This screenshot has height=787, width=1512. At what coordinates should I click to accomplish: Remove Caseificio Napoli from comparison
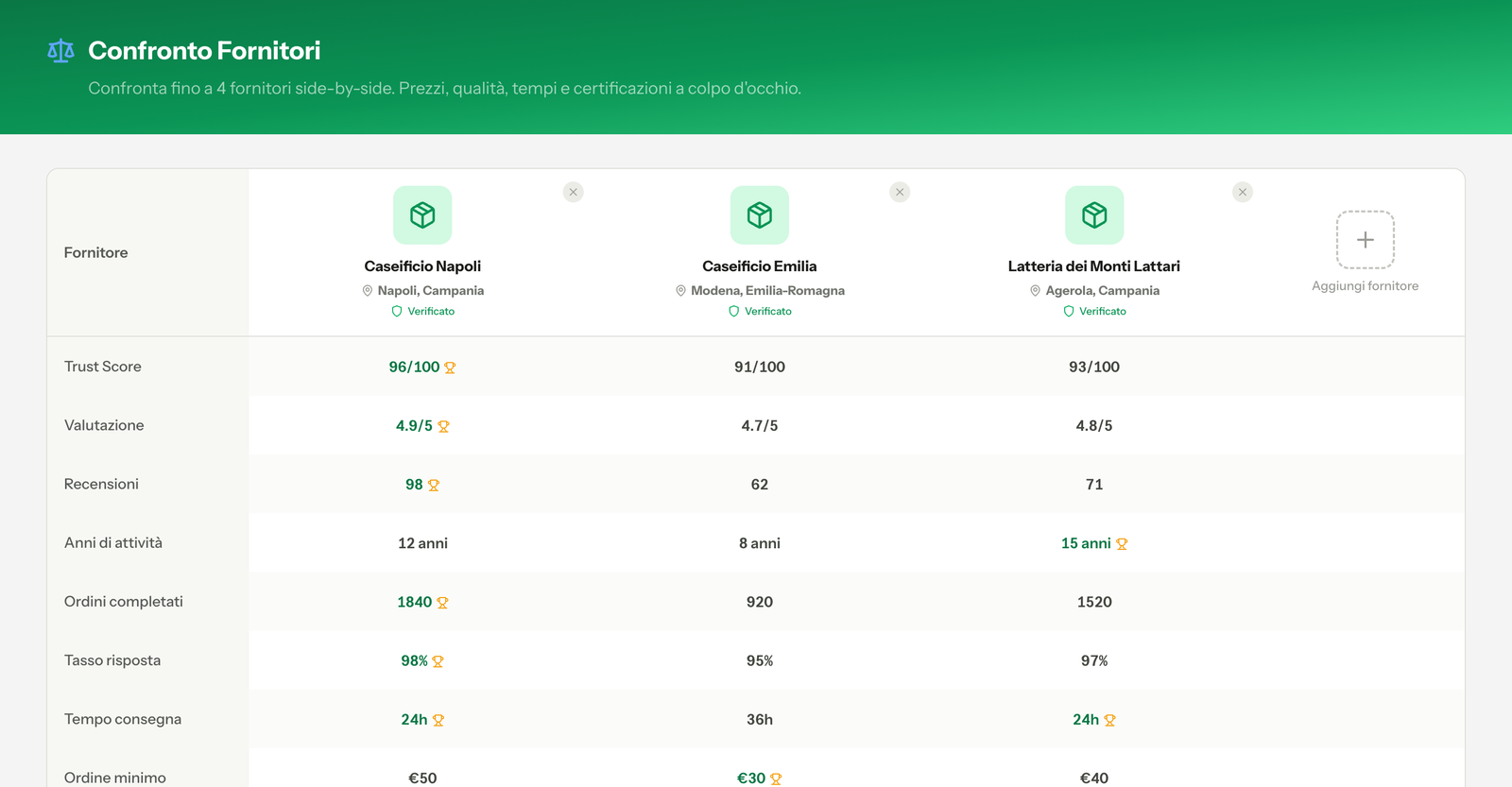pos(573,192)
